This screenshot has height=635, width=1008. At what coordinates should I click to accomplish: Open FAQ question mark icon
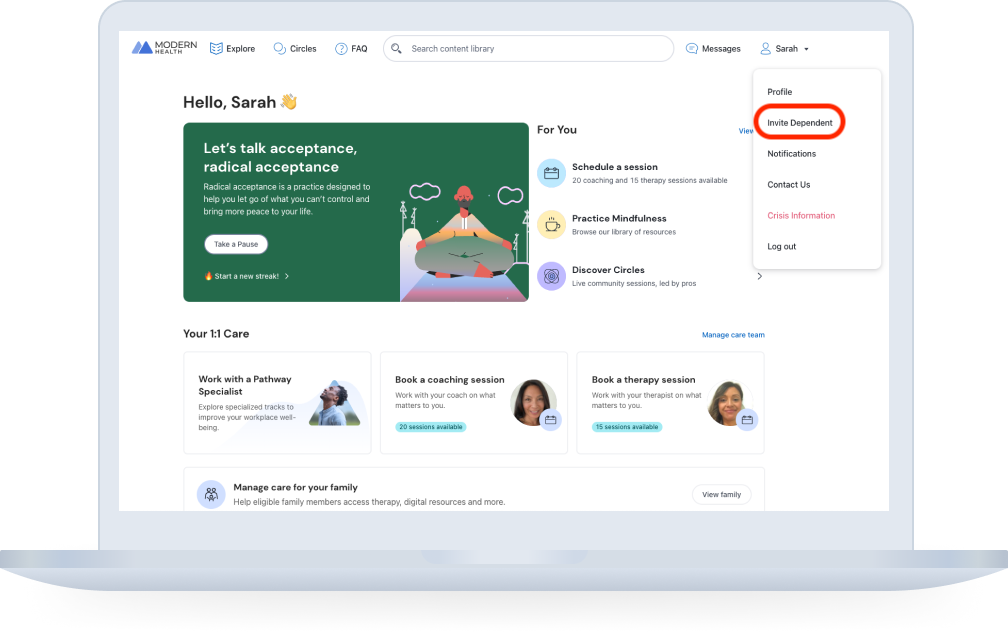(341, 49)
